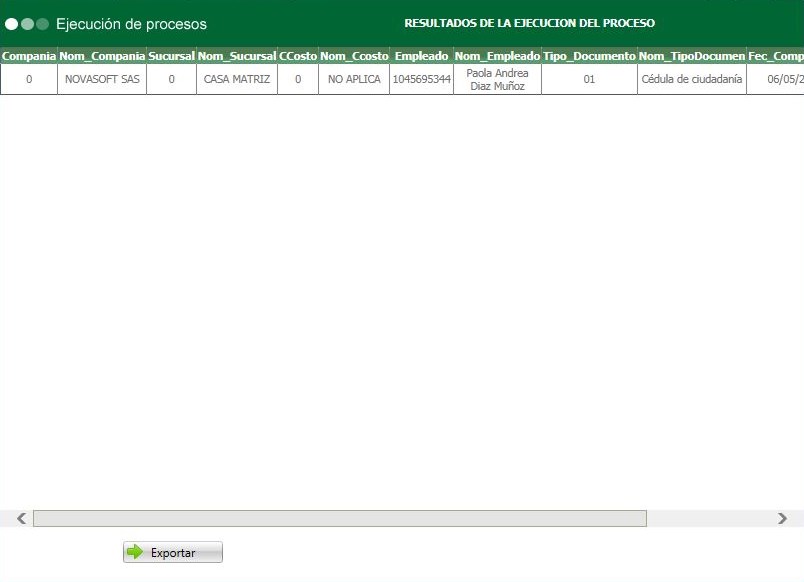Click the Sucursal column header

pyautogui.click(x=171, y=56)
